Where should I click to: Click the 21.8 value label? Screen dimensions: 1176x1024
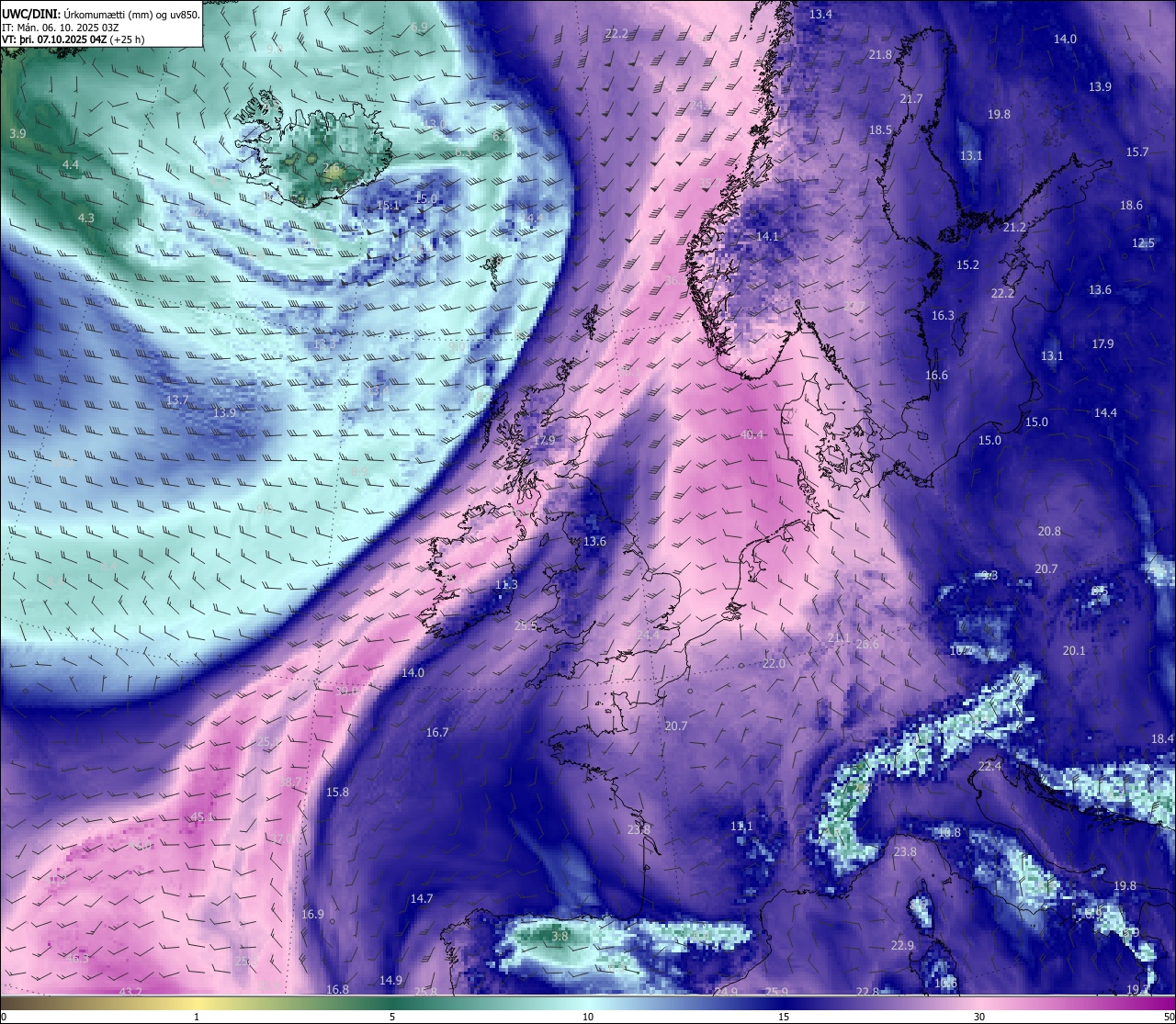tap(880, 54)
